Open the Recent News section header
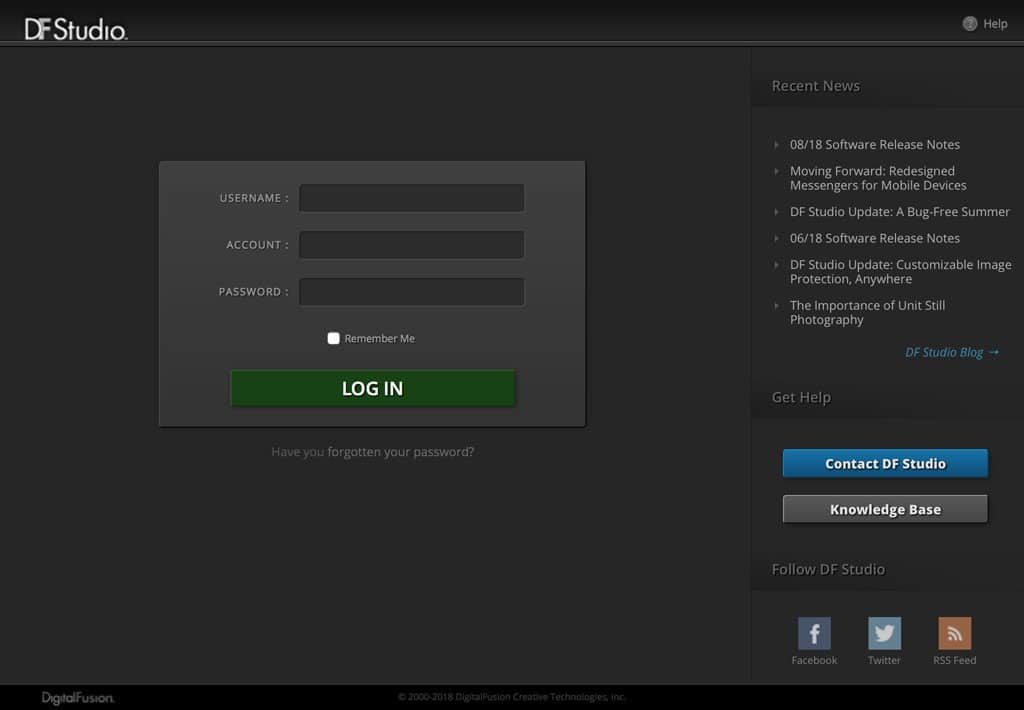Image resolution: width=1024 pixels, height=710 pixels. (x=815, y=86)
